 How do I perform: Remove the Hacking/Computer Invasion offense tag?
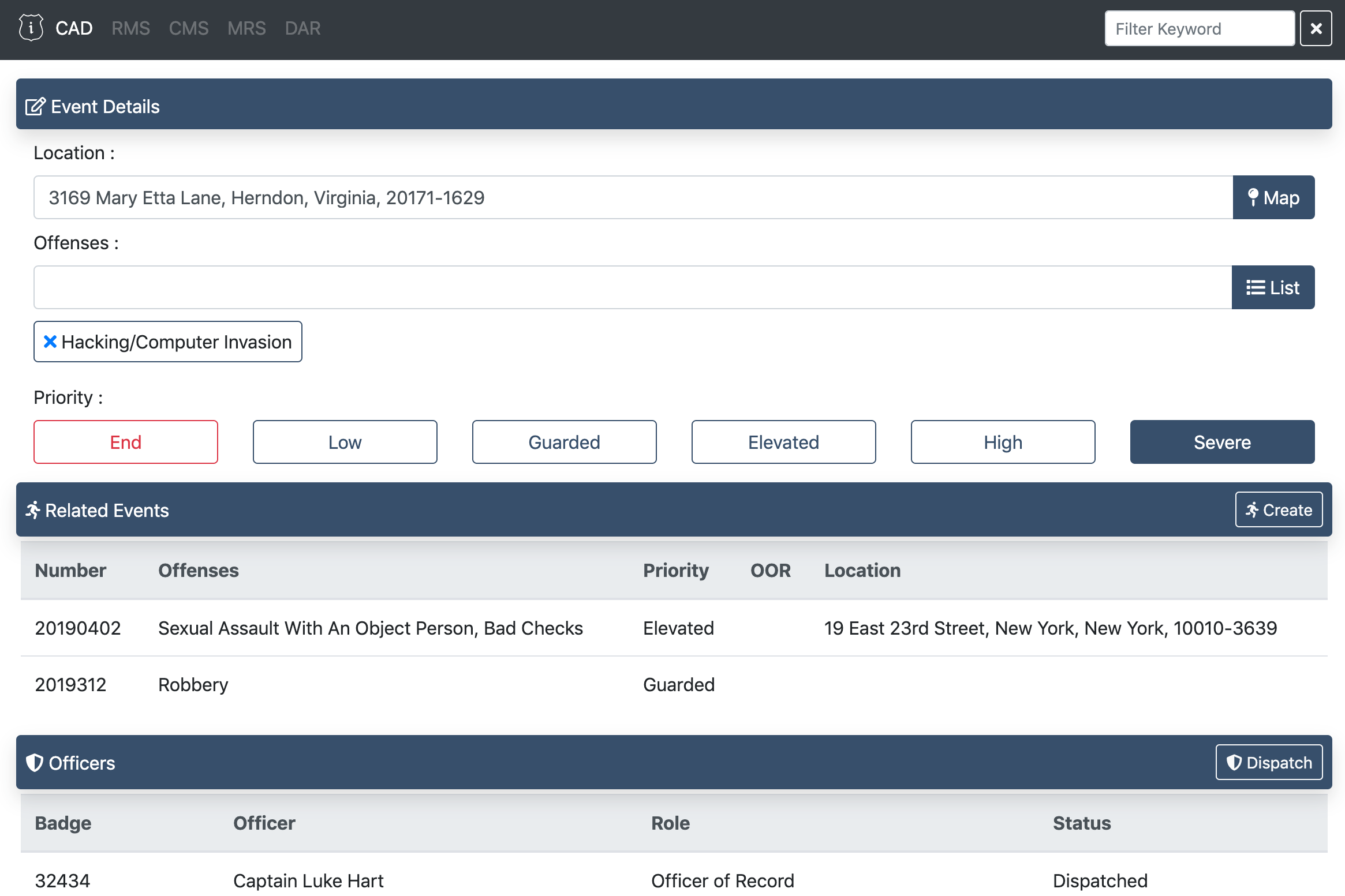[x=50, y=342]
